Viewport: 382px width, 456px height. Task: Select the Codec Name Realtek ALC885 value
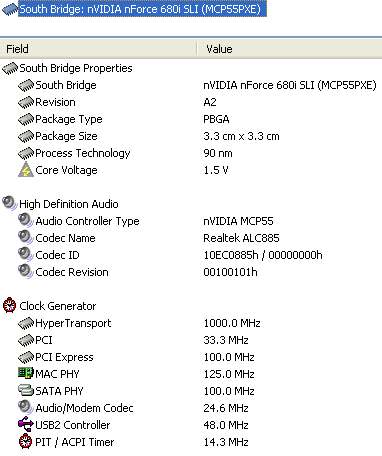click(241, 238)
